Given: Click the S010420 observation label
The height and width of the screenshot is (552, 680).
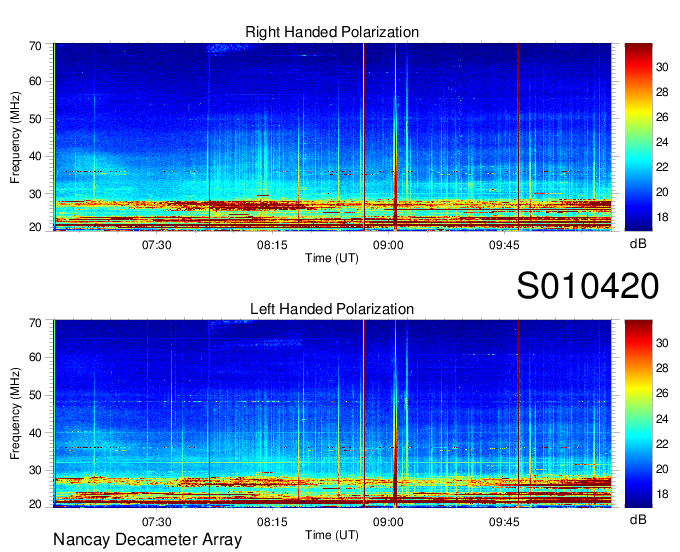Looking at the screenshot, I should [588, 286].
